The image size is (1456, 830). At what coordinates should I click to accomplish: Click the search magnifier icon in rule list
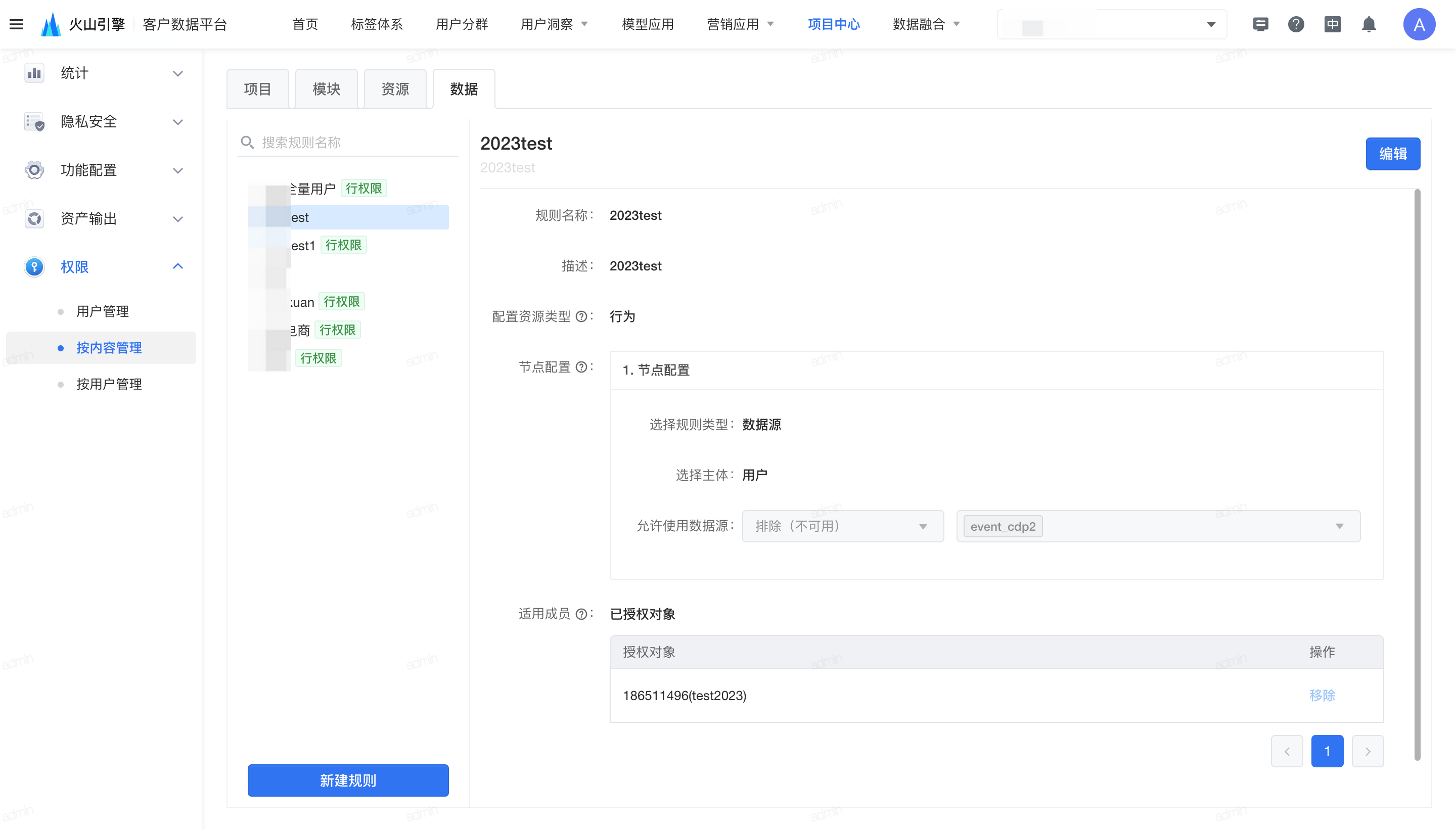coord(247,142)
